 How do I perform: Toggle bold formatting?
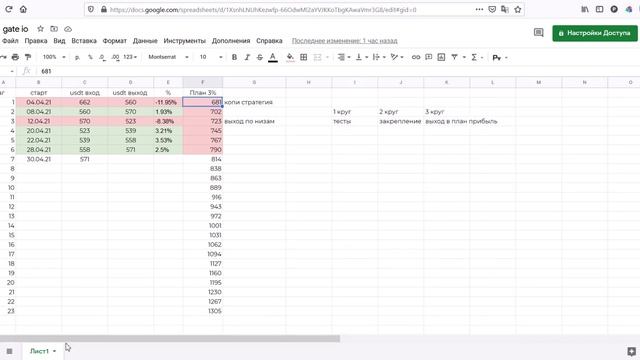(x=234, y=57)
